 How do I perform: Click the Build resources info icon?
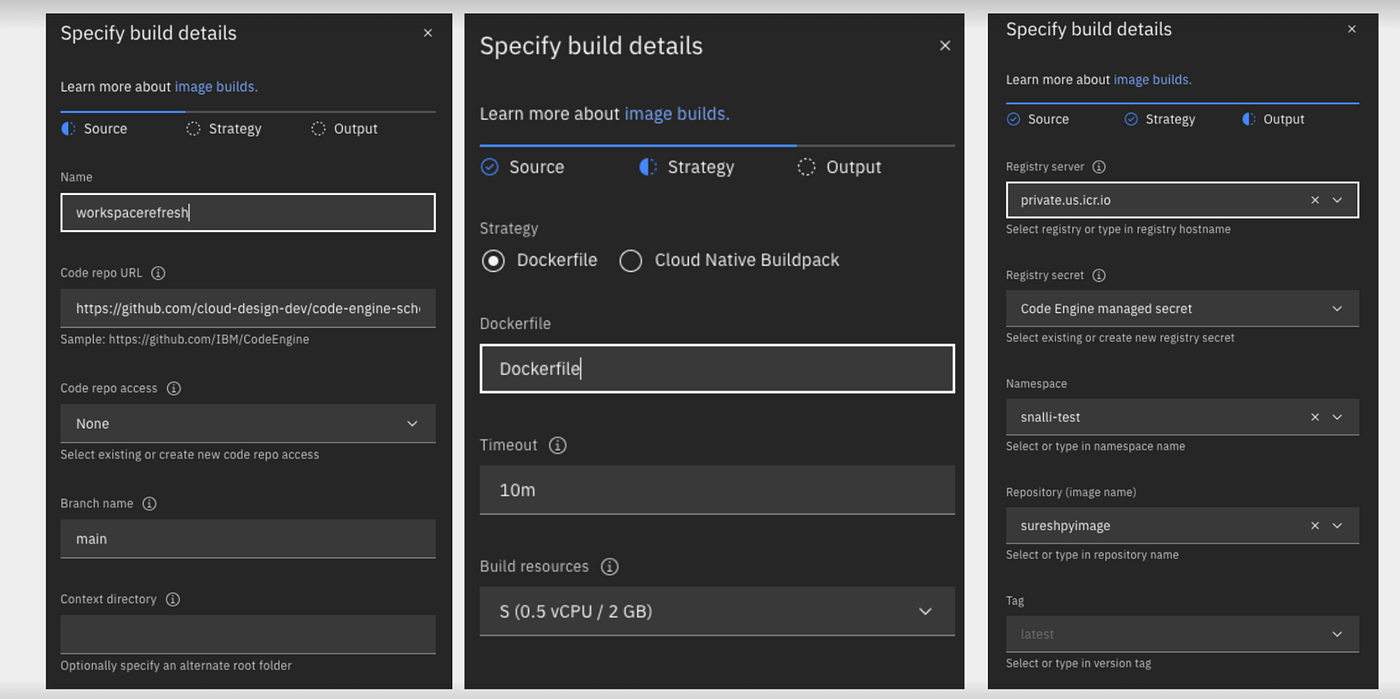[609, 567]
